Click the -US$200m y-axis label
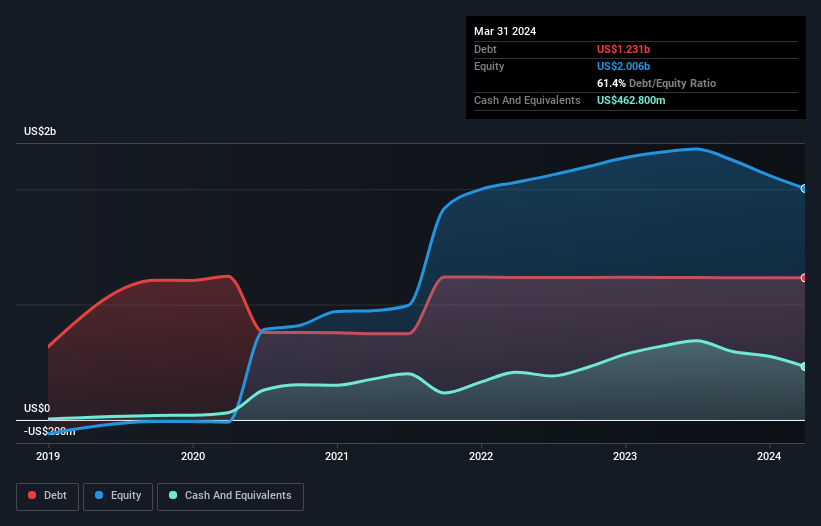Image resolution: width=821 pixels, height=526 pixels. pyautogui.click(x=50, y=431)
